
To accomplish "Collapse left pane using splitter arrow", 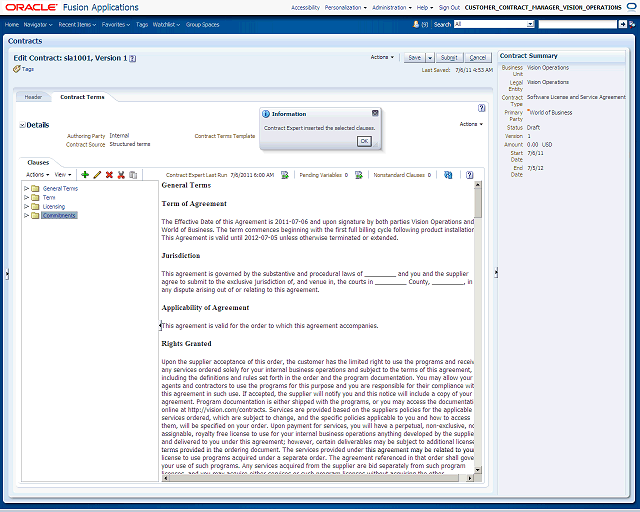I will (x=7, y=274).
